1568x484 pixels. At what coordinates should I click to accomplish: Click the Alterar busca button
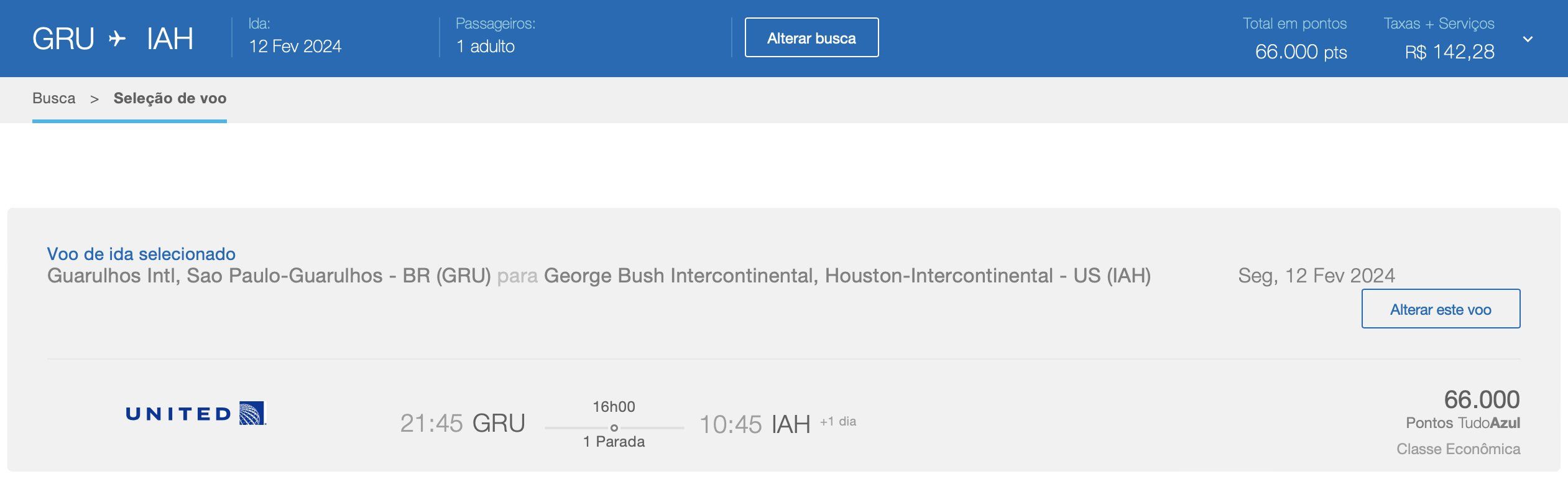(x=811, y=38)
